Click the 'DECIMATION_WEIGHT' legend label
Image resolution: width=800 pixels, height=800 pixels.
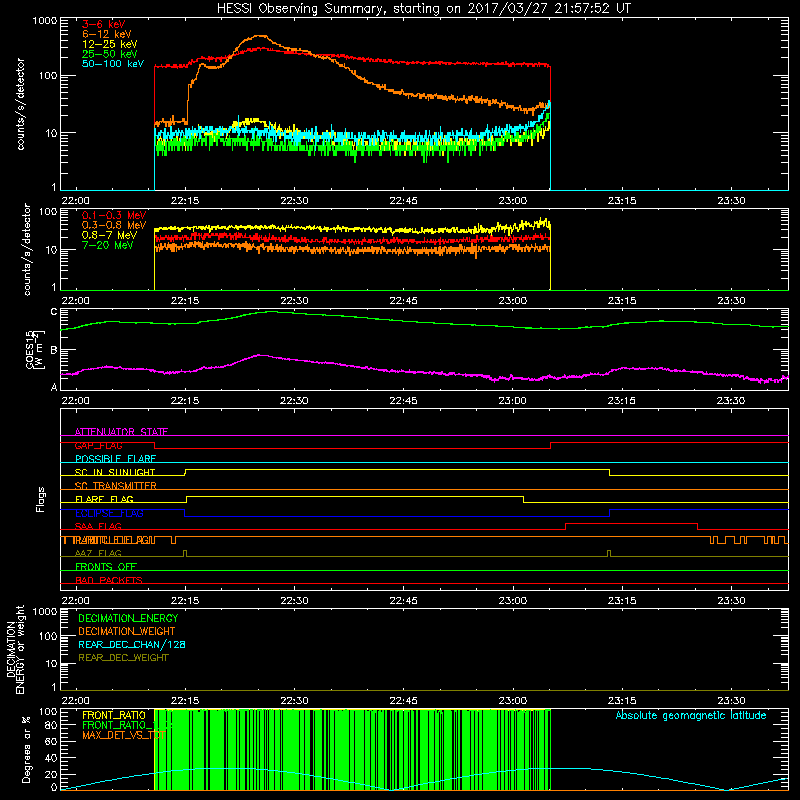click(x=127, y=631)
